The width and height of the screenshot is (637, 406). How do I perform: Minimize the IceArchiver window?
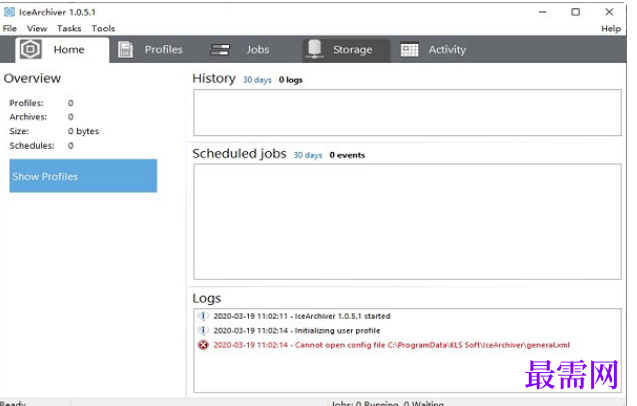(542, 12)
